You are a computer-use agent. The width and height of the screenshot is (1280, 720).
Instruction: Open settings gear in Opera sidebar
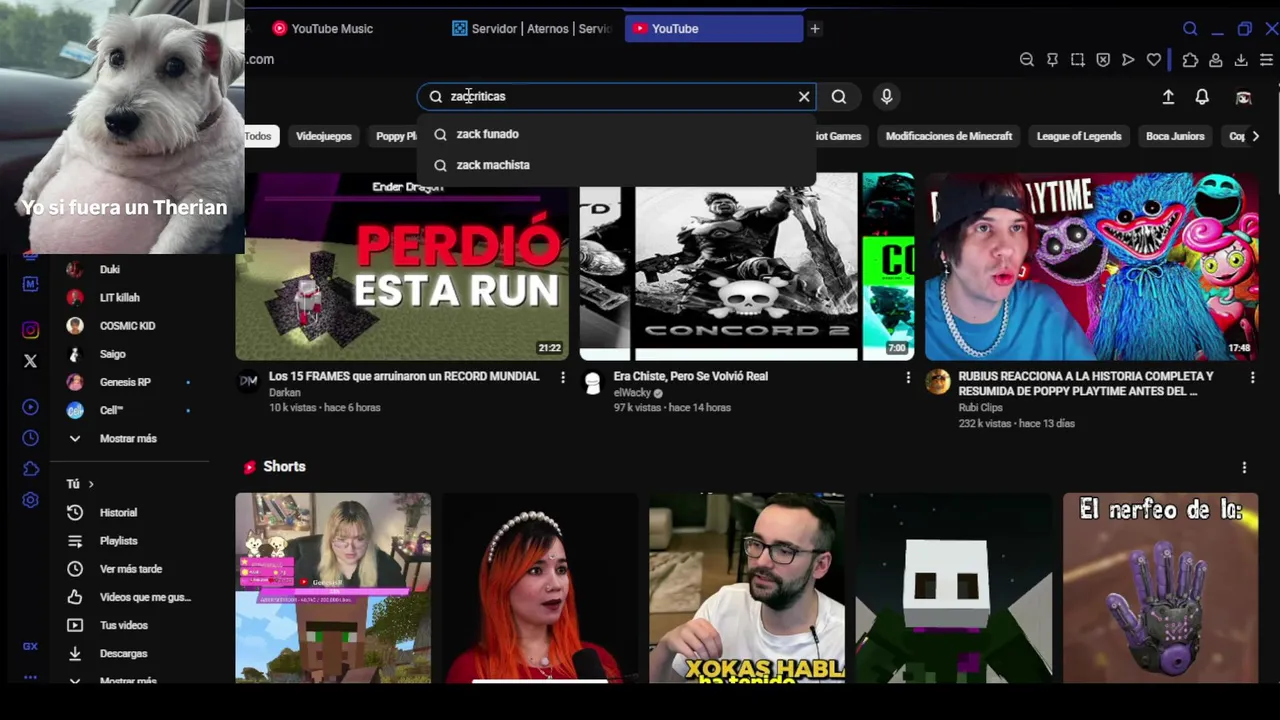(30, 500)
